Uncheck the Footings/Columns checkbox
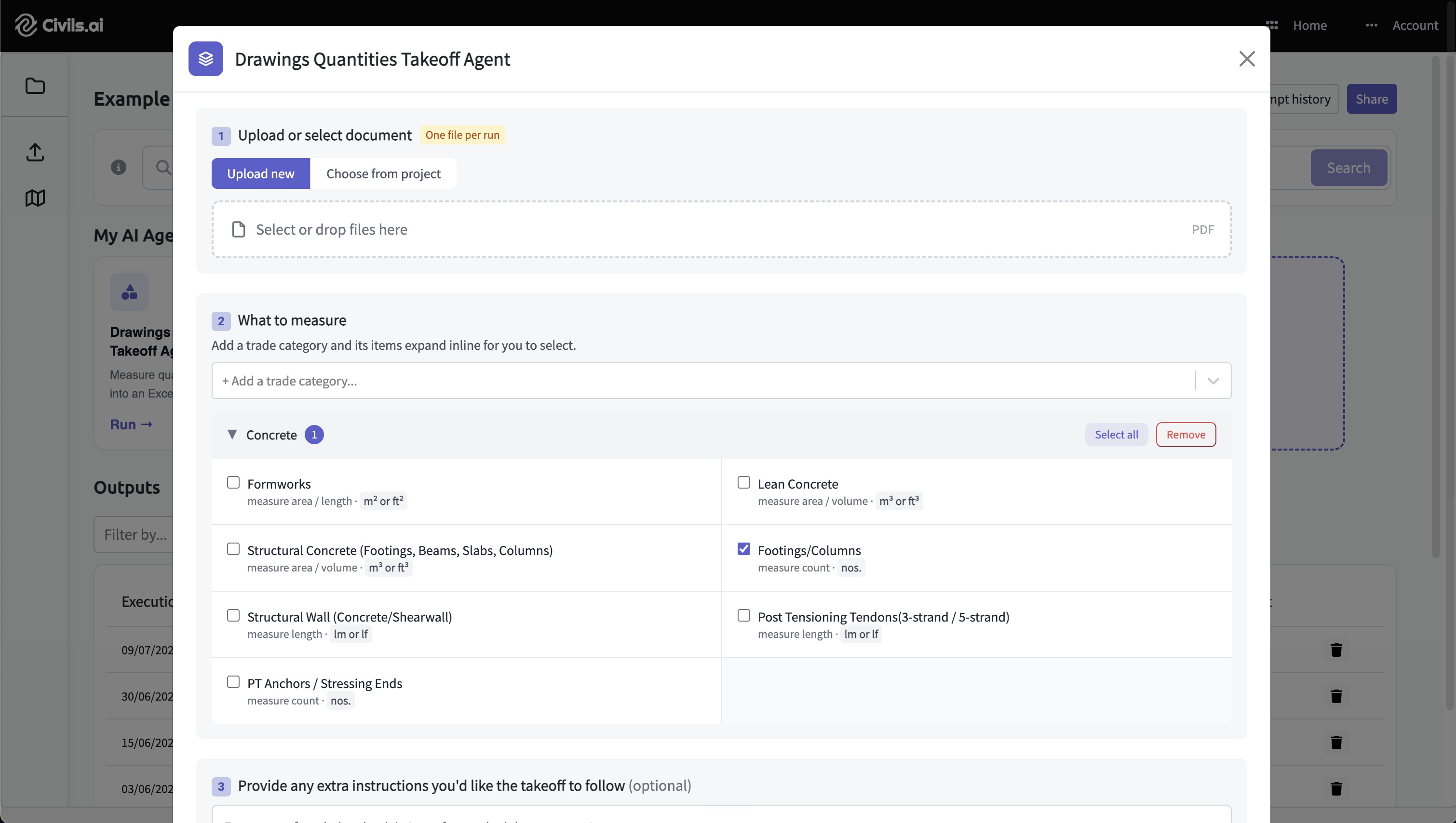The height and width of the screenshot is (823, 1456). pyautogui.click(x=743, y=549)
